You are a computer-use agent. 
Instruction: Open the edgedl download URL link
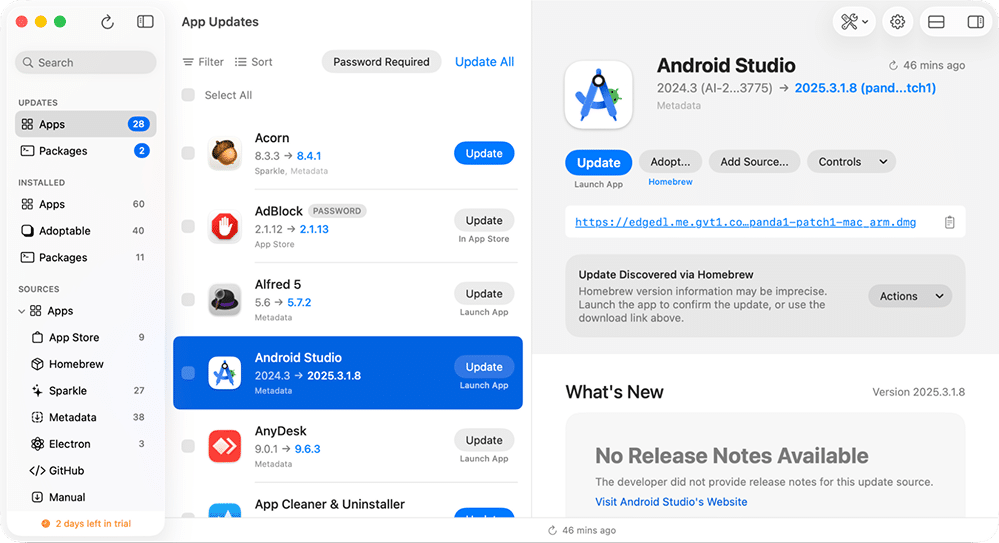pos(745,222)
